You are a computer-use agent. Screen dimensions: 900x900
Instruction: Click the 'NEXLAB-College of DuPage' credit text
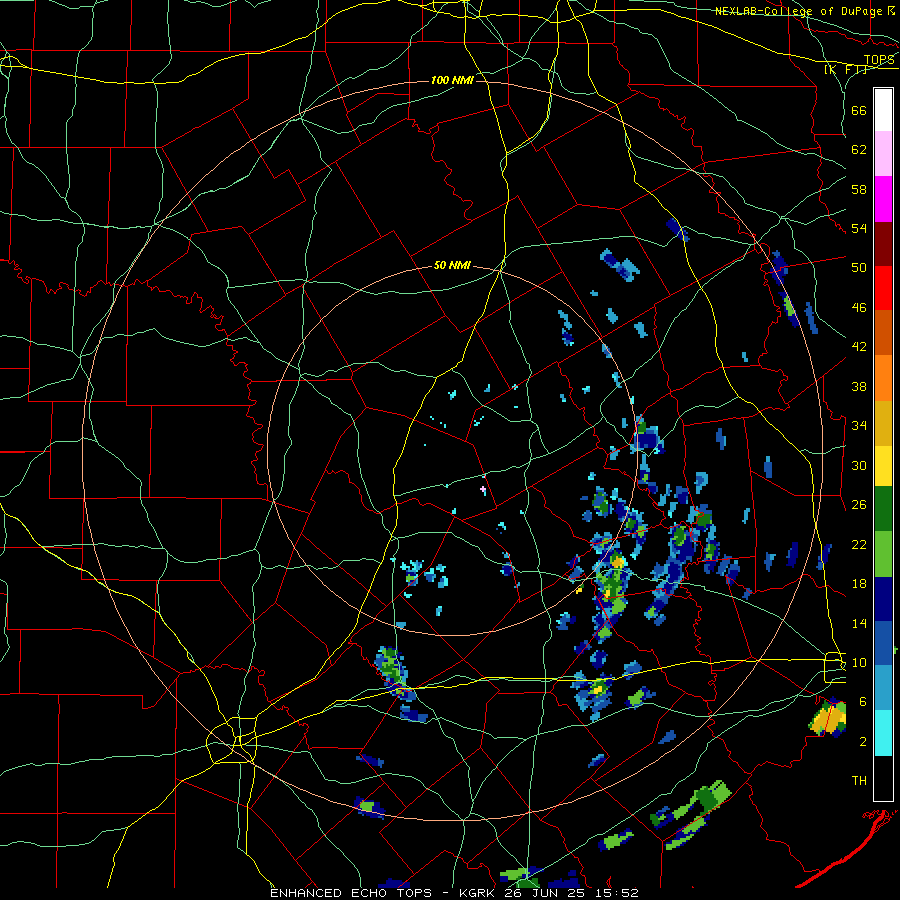click(x=800, y=11)
